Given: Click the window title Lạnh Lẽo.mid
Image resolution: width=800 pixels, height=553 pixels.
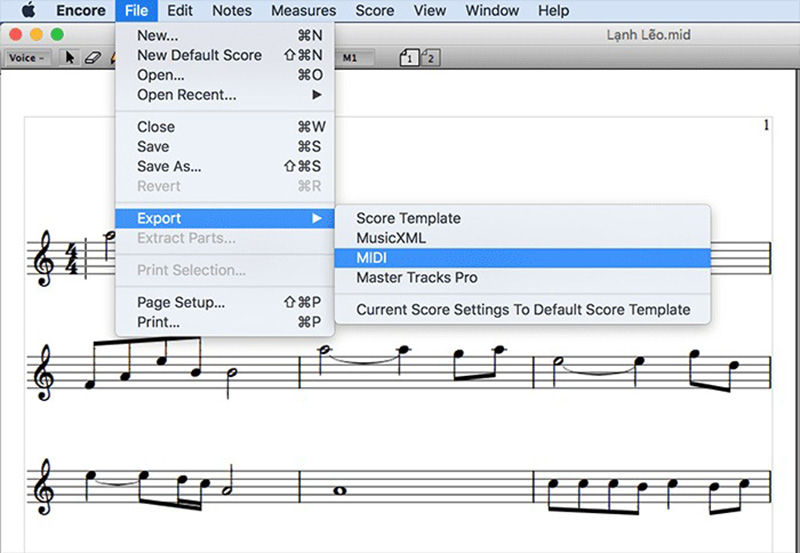Looking at the screenshot, I should tap(648, 35).
